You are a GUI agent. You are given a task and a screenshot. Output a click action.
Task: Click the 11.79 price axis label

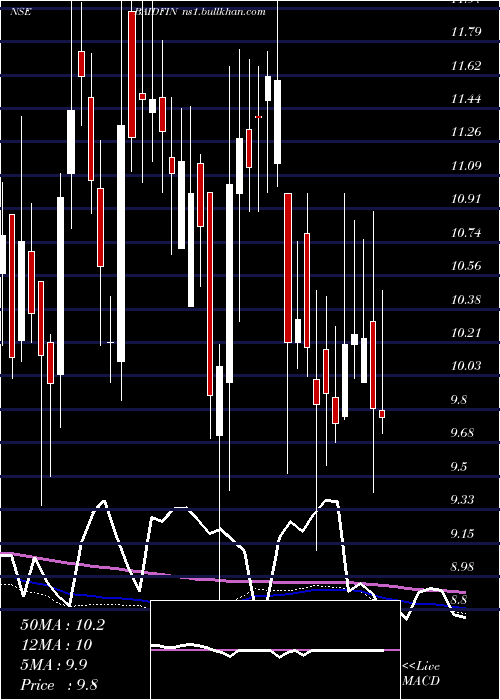[466, 32]
